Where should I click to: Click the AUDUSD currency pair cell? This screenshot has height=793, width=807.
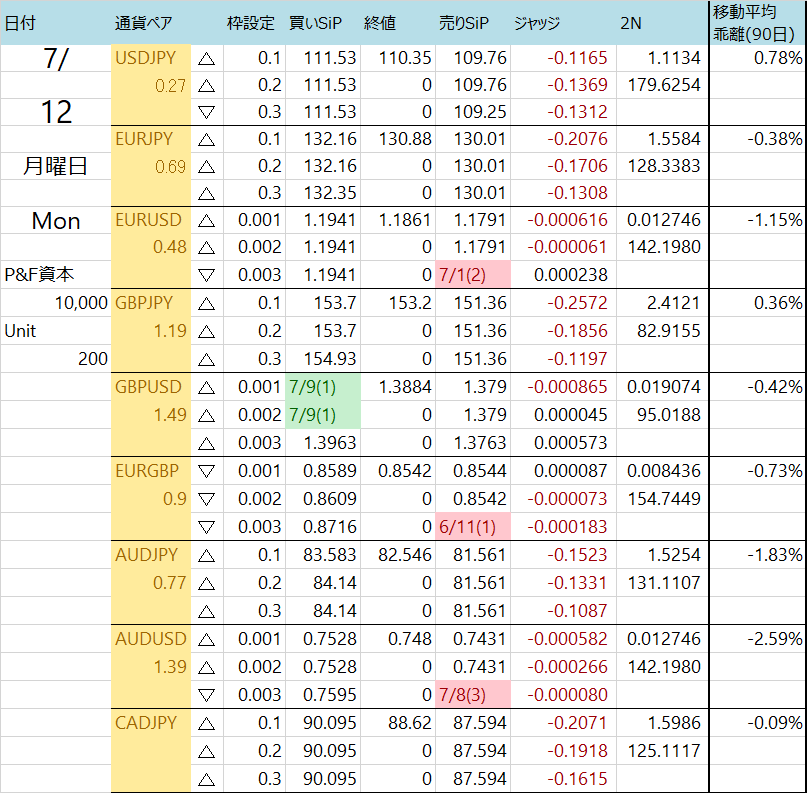click(x=150, y=639)
